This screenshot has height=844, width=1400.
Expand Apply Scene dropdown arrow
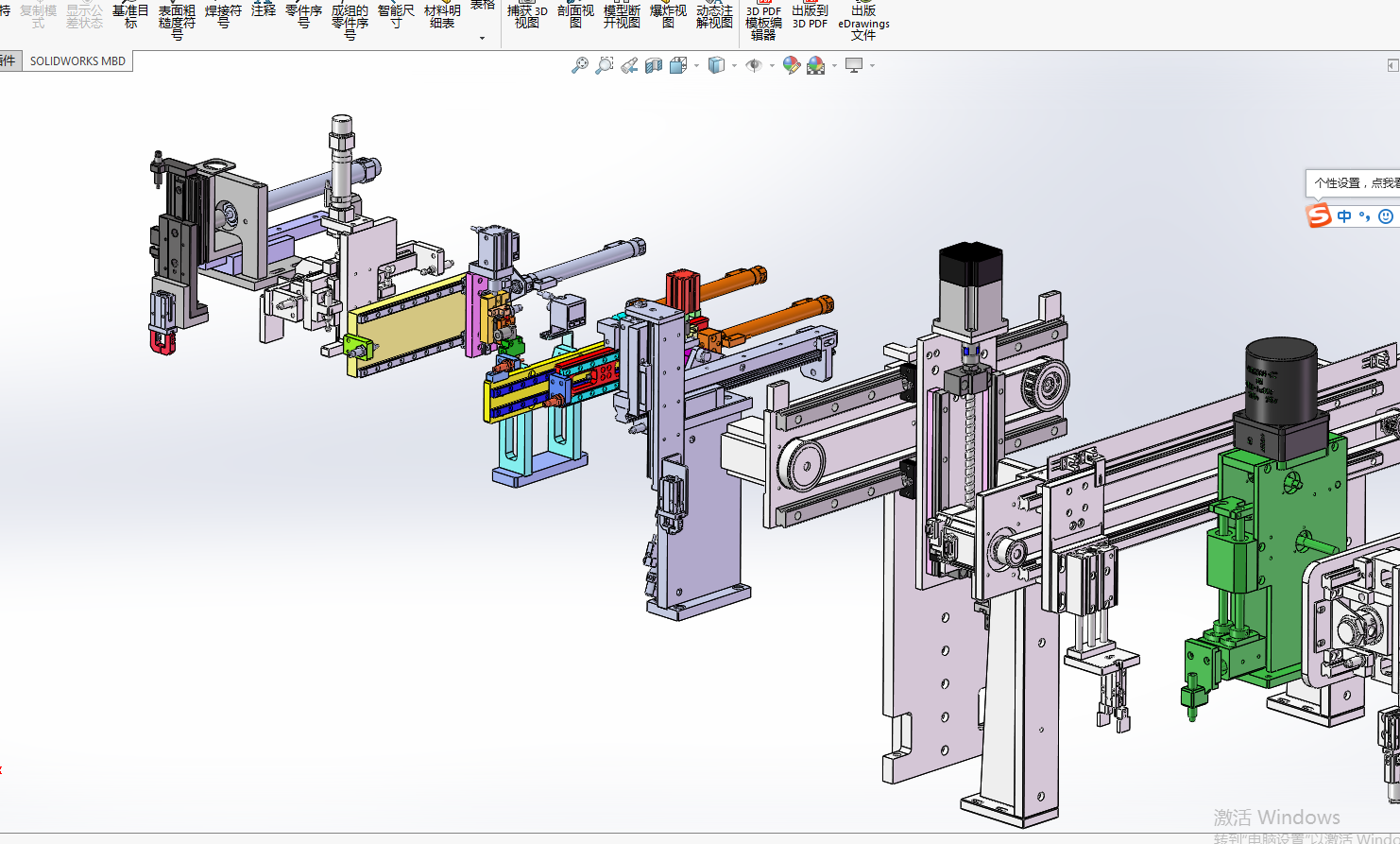coord(834,66)
